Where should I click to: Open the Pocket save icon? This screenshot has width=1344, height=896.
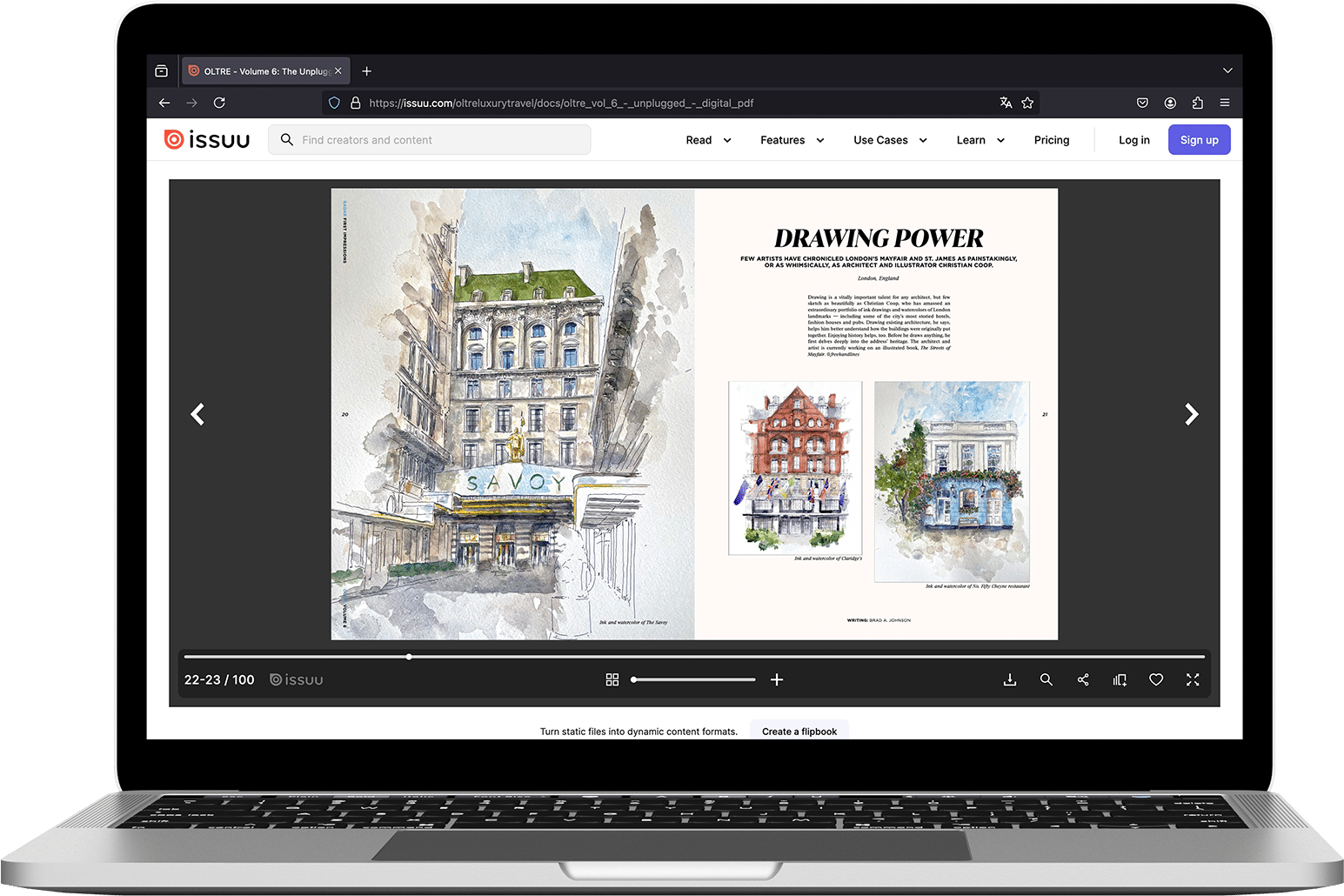(1142, 103)
